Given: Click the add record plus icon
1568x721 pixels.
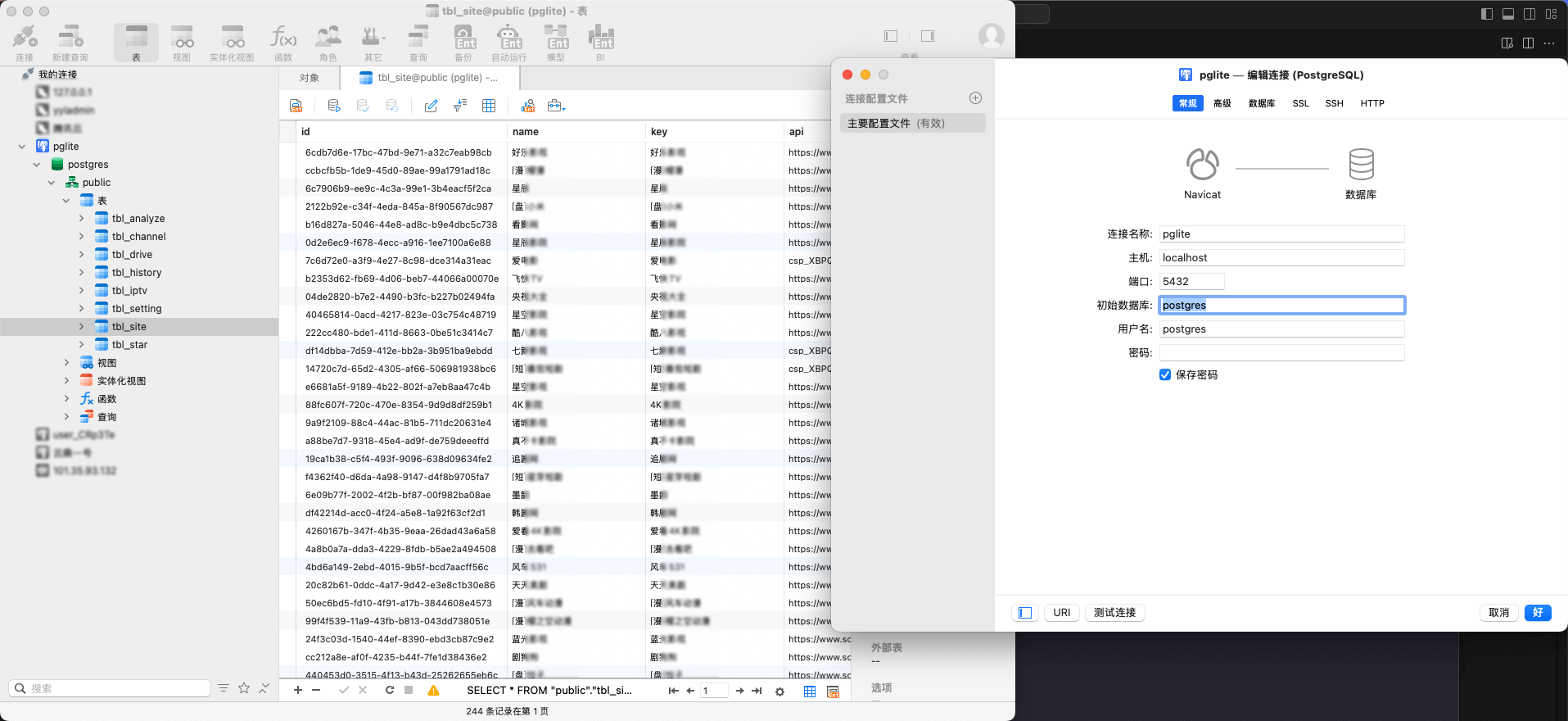Looking at the screenshot, I should click(x=298, y=691).
